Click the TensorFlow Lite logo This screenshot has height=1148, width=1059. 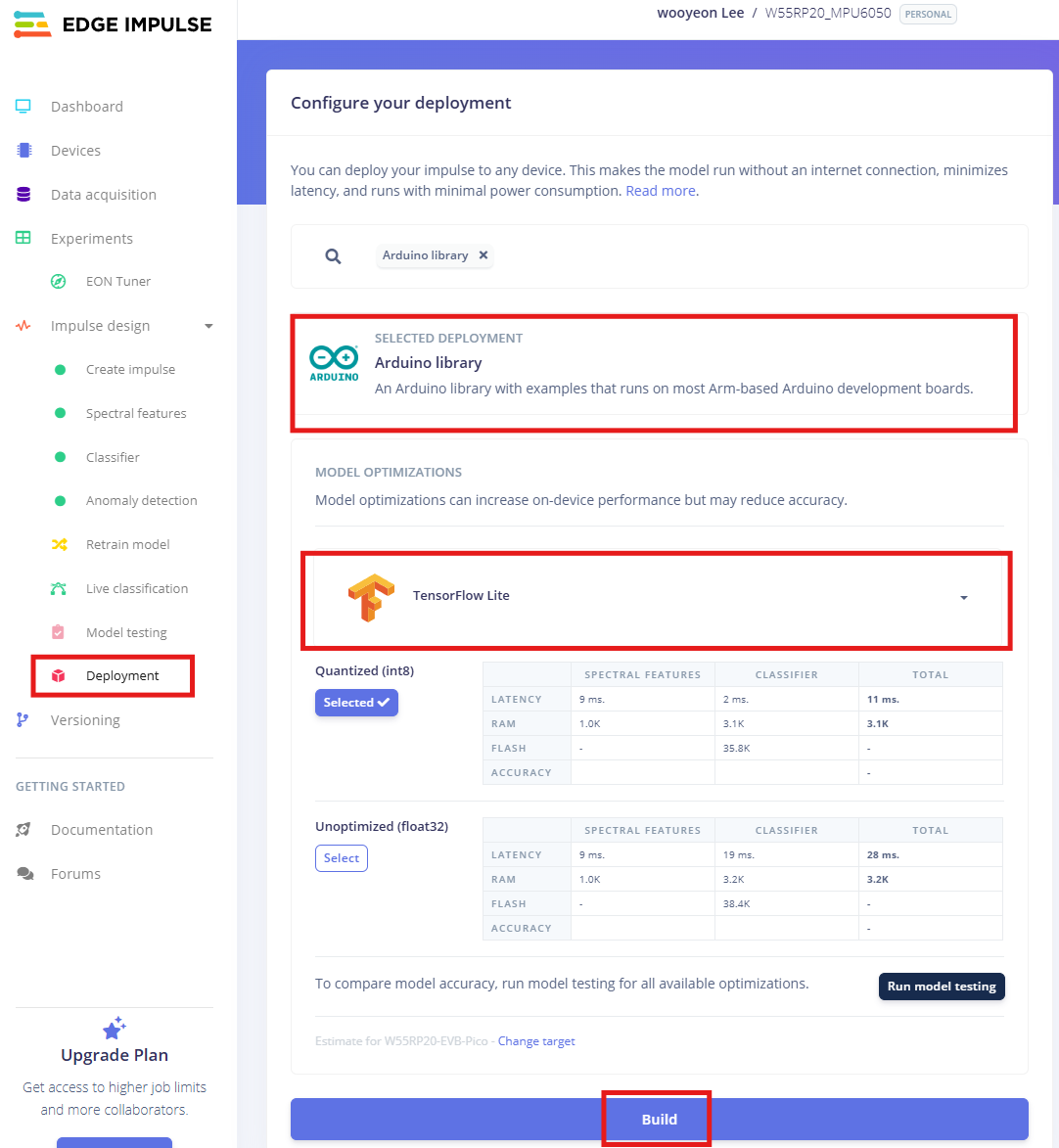click(371, 597)
